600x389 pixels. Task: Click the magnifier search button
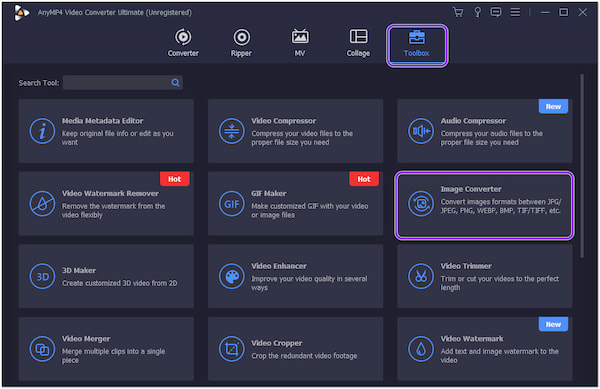tap(176, 83)
